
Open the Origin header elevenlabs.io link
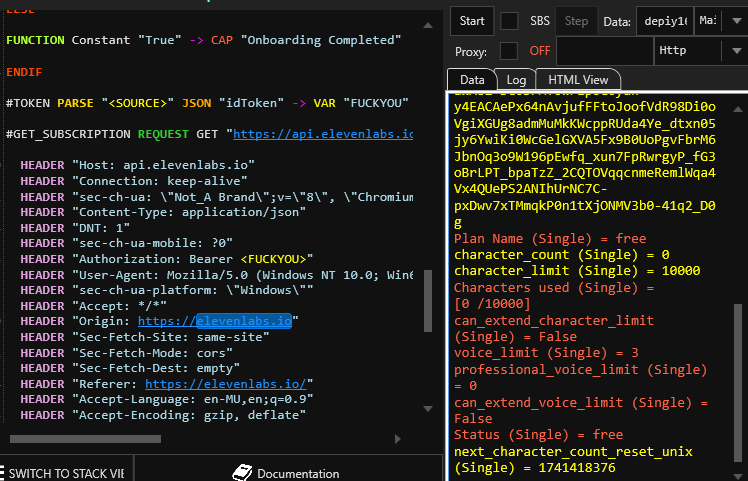point(215,321)
